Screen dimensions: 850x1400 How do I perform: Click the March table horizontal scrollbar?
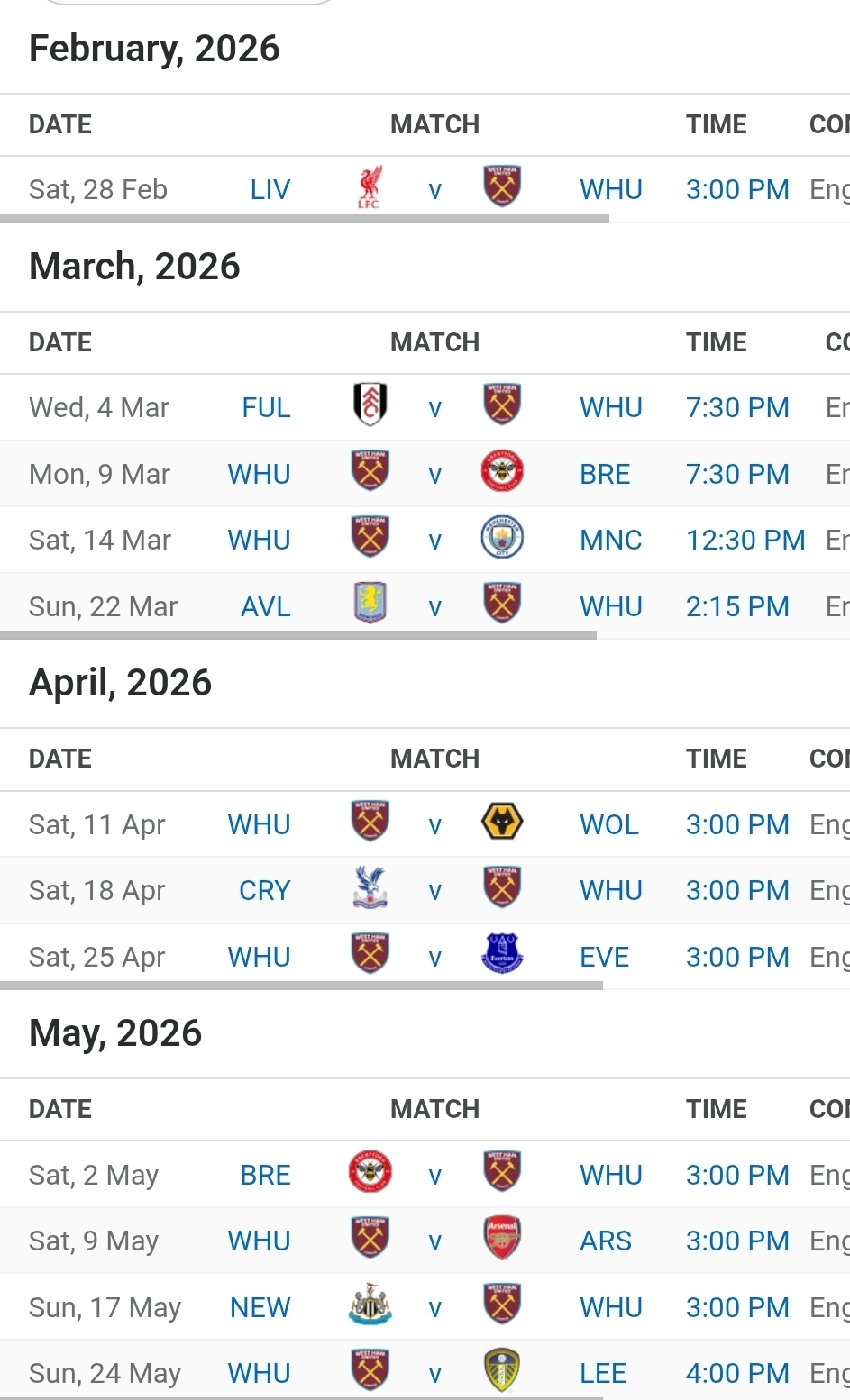(x=297, y=635)
